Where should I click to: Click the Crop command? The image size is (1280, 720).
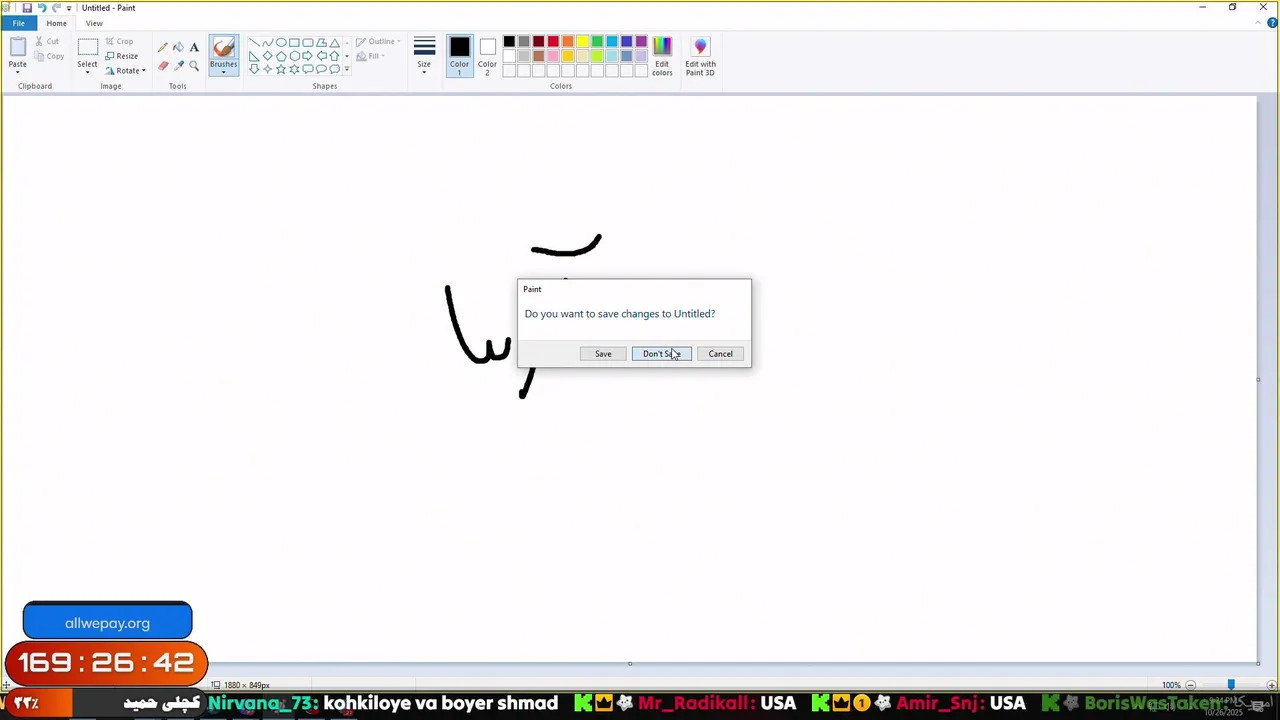pyautogui.click(x=119, y=41)
